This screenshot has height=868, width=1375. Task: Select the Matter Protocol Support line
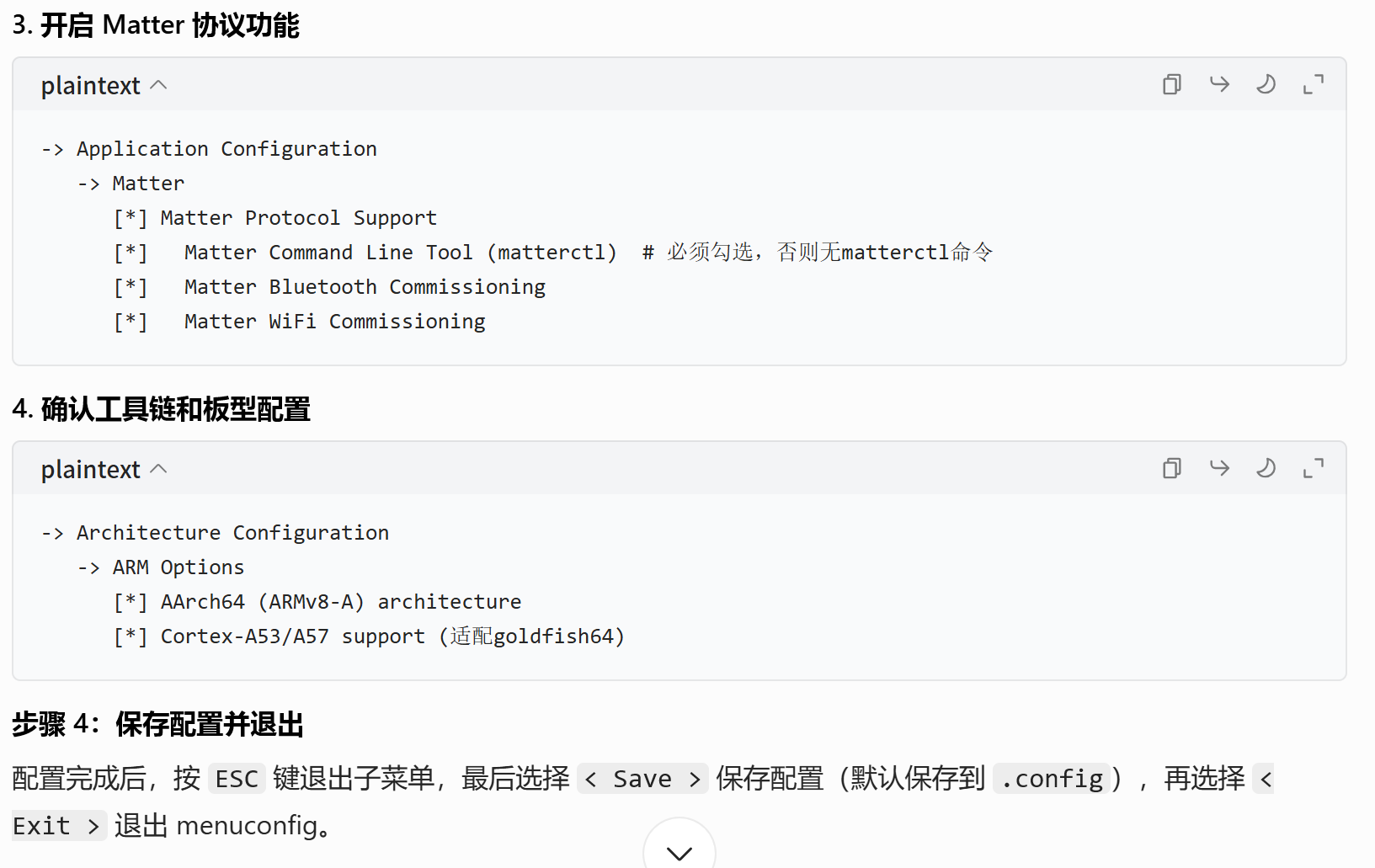(x=274, y=217)
